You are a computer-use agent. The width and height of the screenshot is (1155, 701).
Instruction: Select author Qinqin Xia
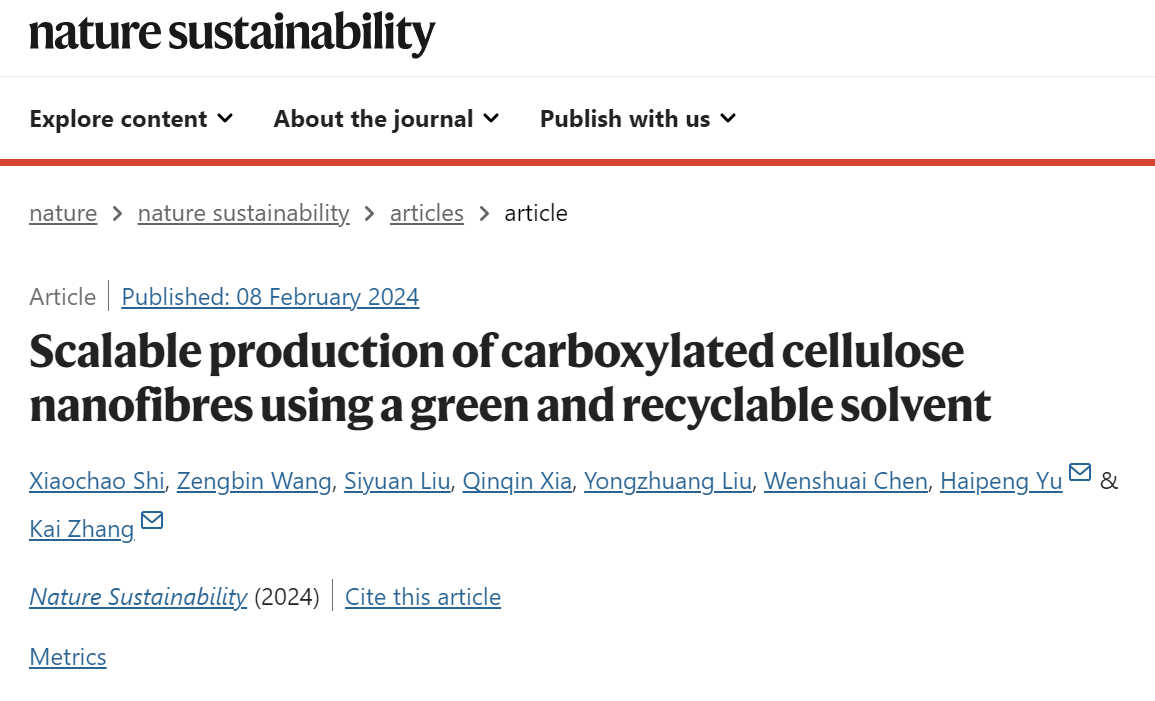pos(517,481)
